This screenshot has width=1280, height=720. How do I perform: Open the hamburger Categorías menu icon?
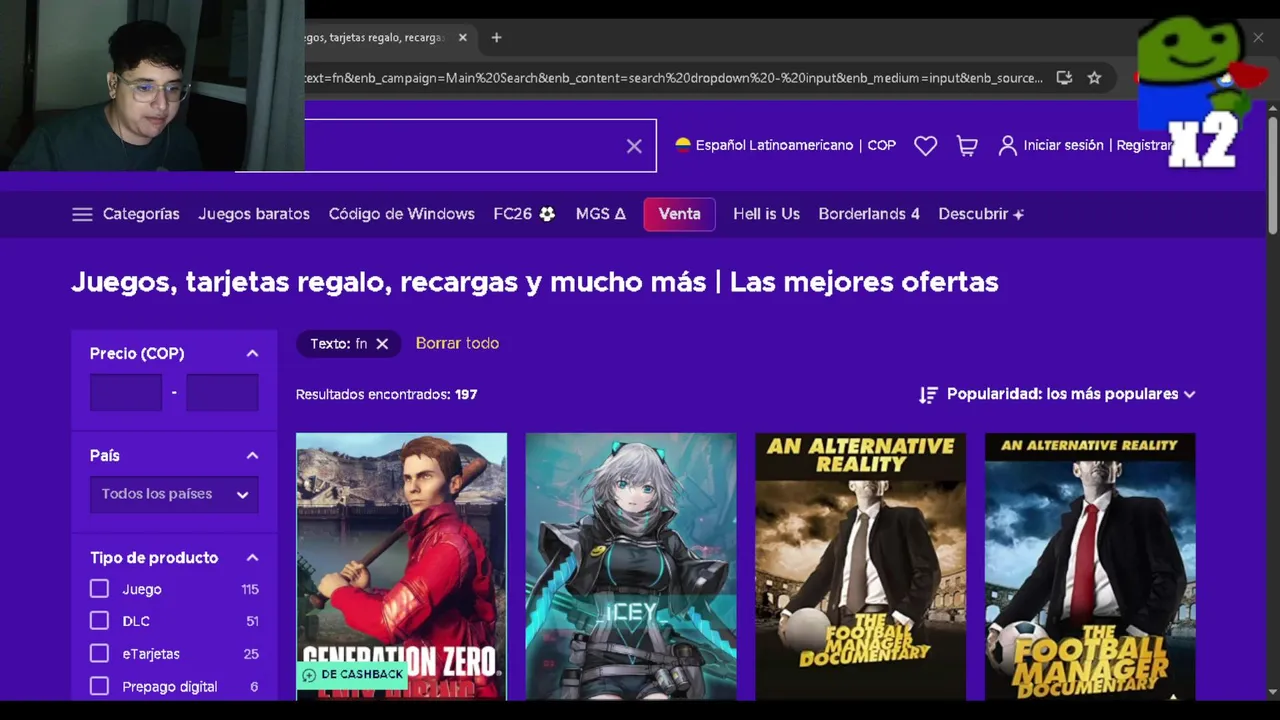(x=82, y=214)
